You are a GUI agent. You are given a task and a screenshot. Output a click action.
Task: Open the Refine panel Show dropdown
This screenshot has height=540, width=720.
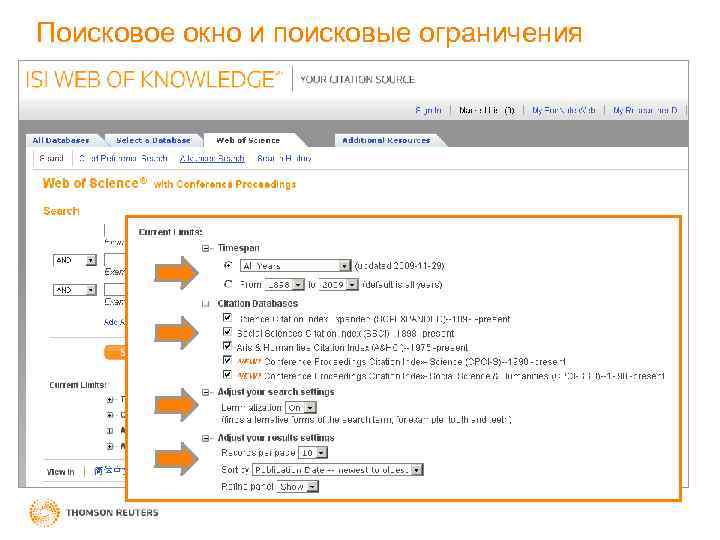click(298, 487)
